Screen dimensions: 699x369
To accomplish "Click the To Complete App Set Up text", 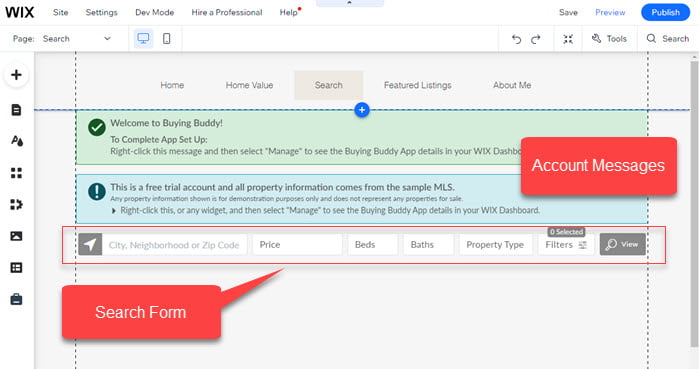I will pos(159,139).
